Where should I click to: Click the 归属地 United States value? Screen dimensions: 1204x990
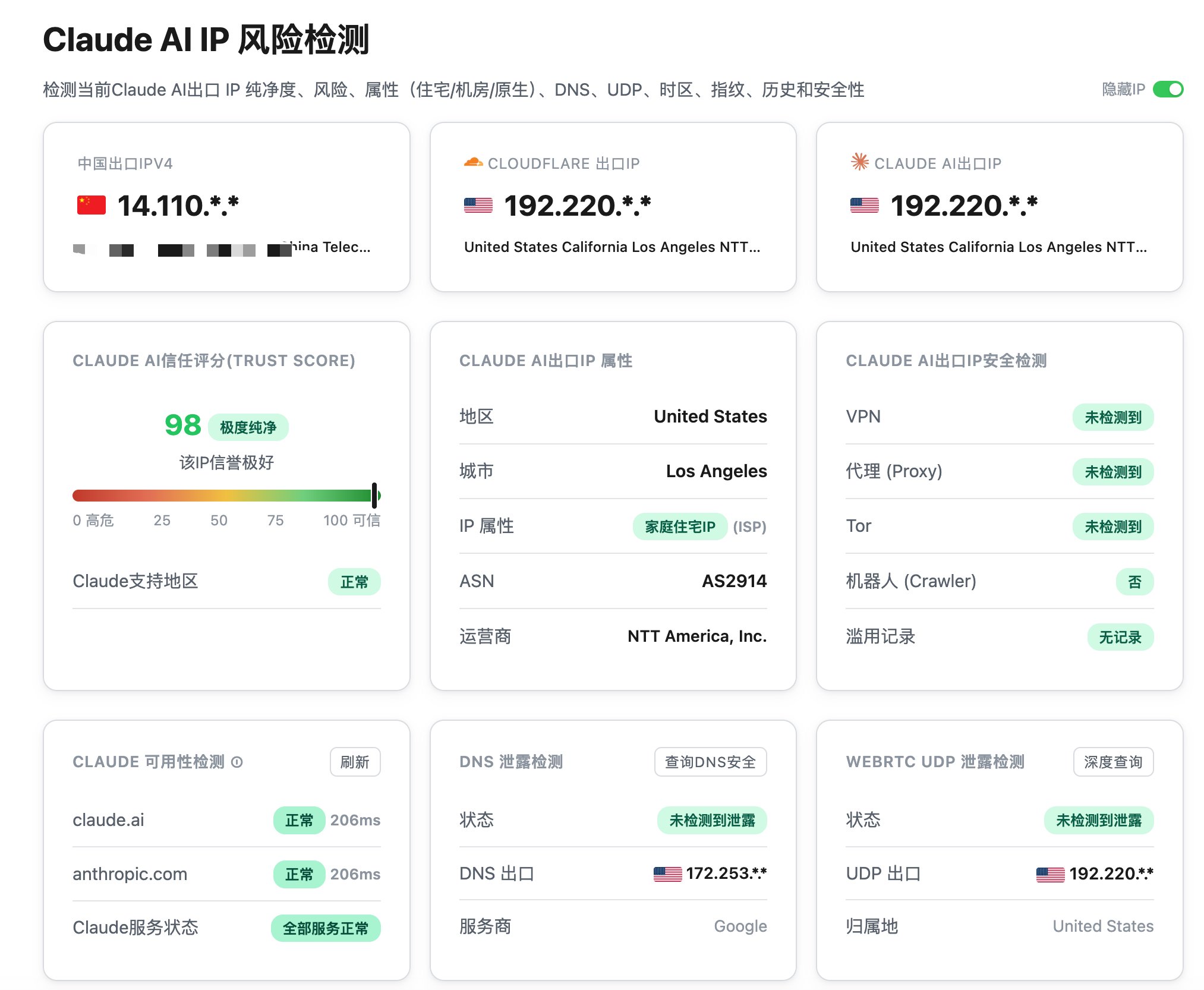tap(1103, 926)
